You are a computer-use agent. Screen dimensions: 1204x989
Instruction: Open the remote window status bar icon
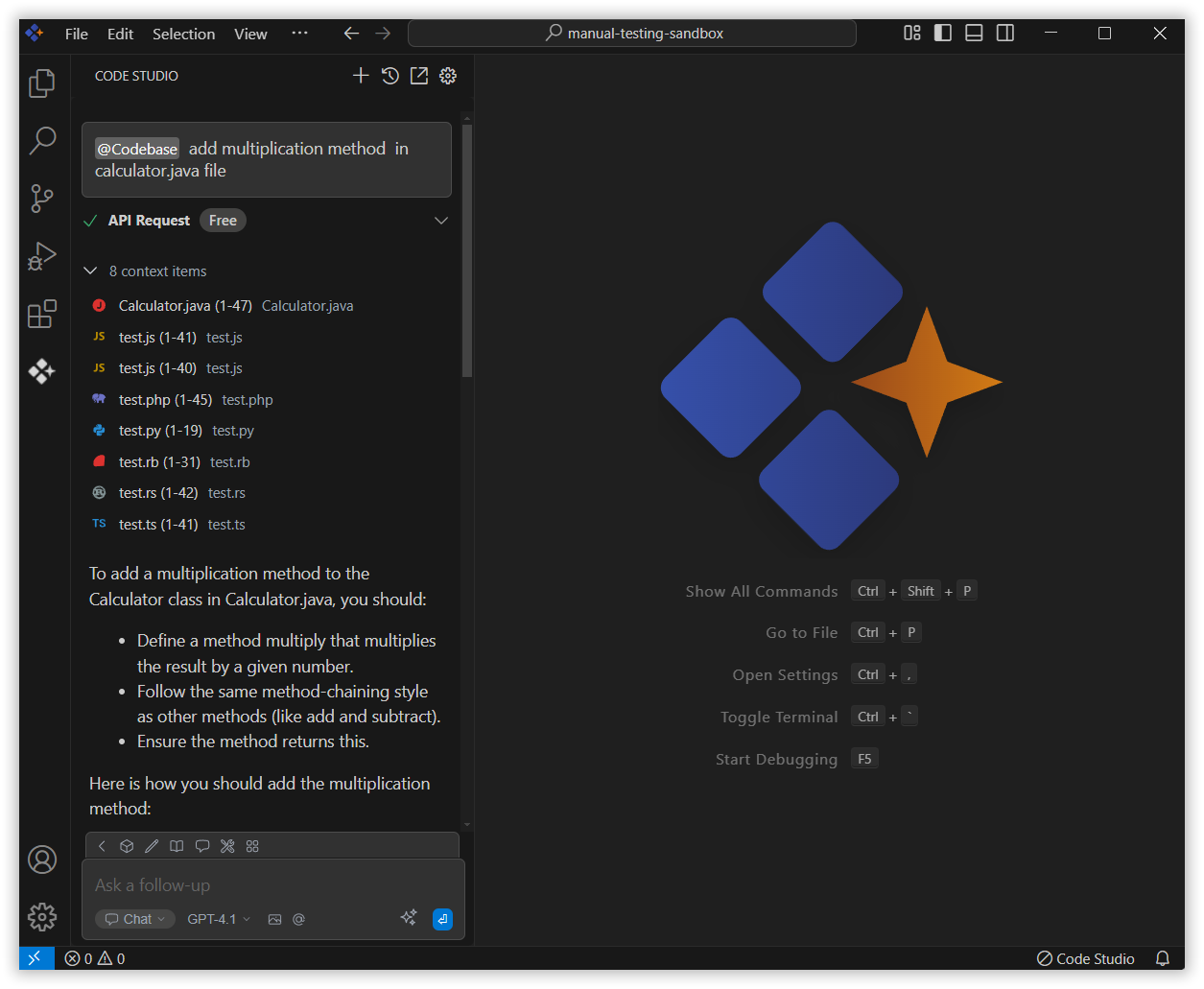pyautogui.click(x=36, y=958)
